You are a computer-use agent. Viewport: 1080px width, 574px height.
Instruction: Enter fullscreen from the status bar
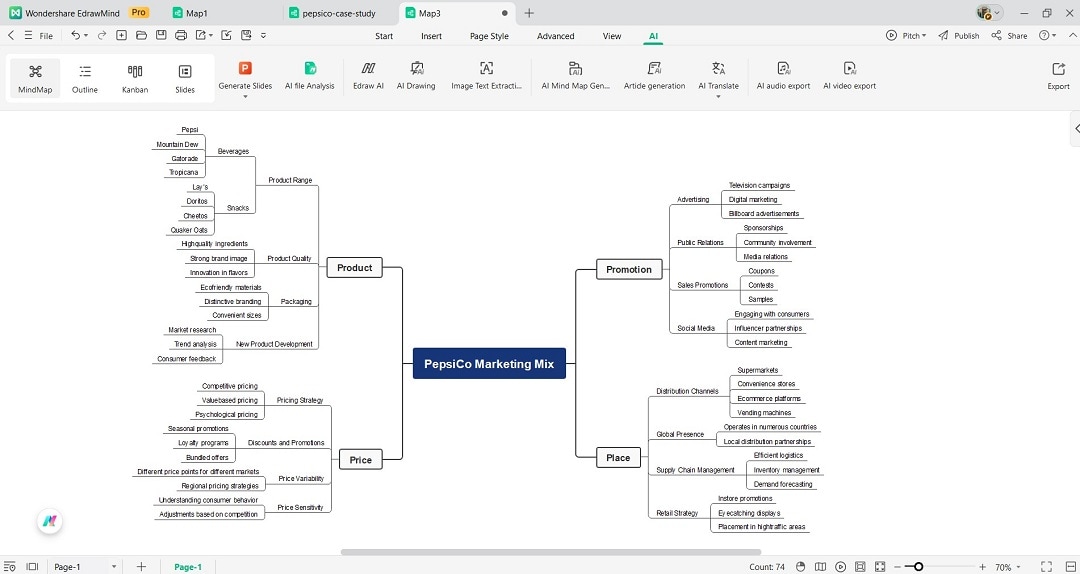[x=1046, y=566]
